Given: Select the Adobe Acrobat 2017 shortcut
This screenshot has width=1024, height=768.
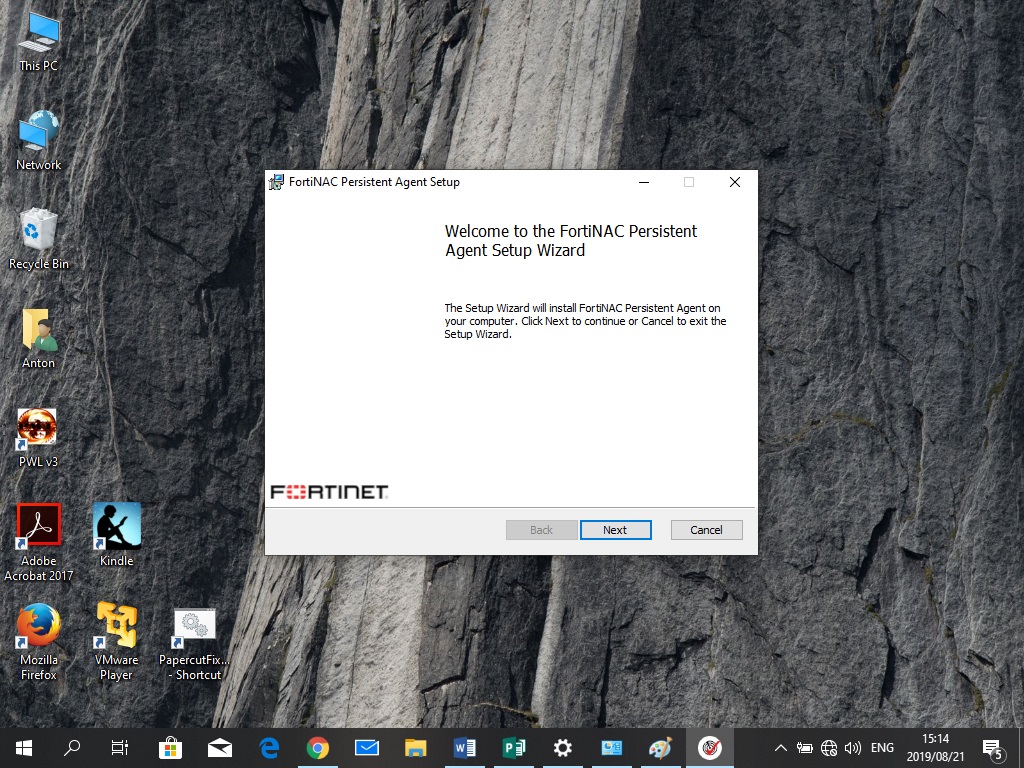Looking at the screenshot, I should [39, 528].
